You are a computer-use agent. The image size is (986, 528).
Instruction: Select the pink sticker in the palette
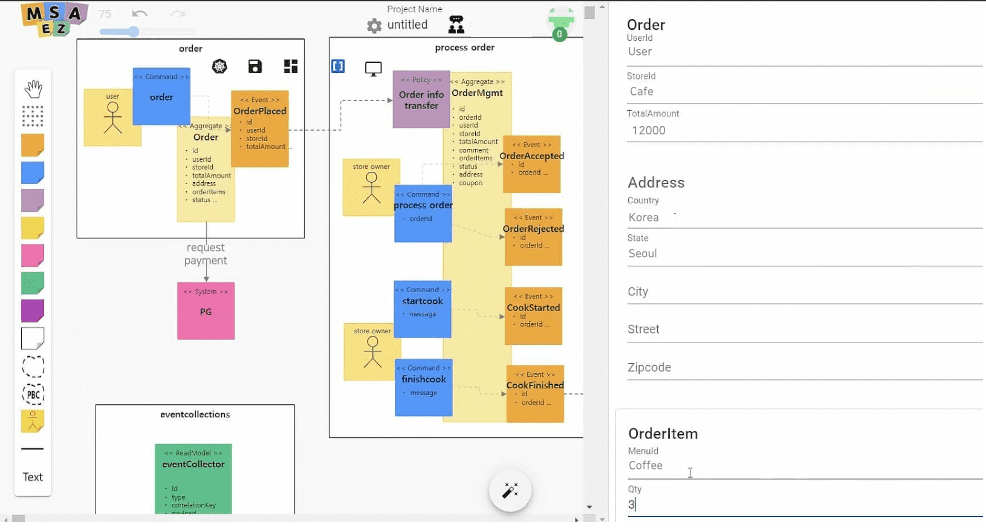pos(33,256)
